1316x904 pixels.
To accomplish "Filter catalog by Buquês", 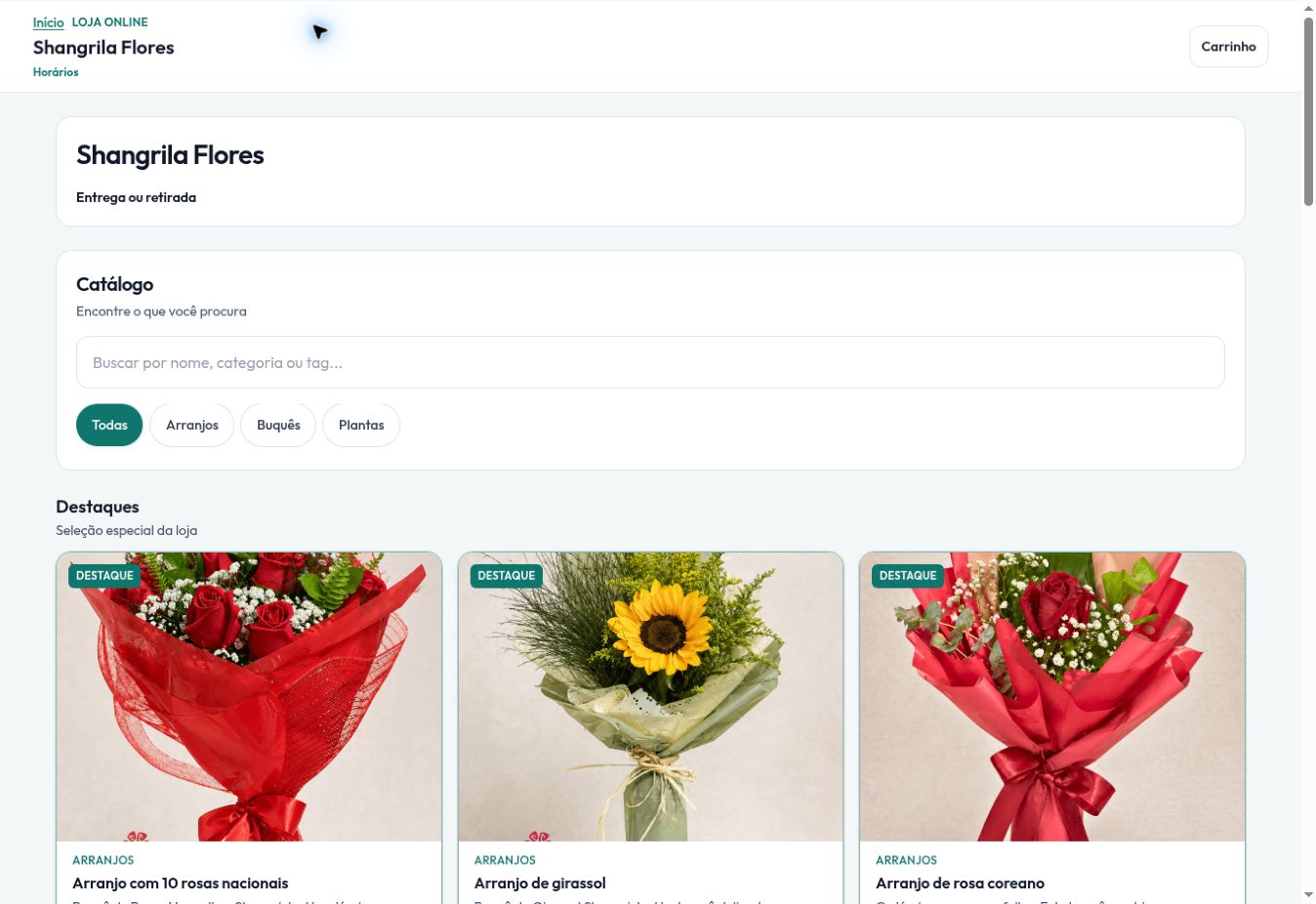I will [x=278, y=425].
